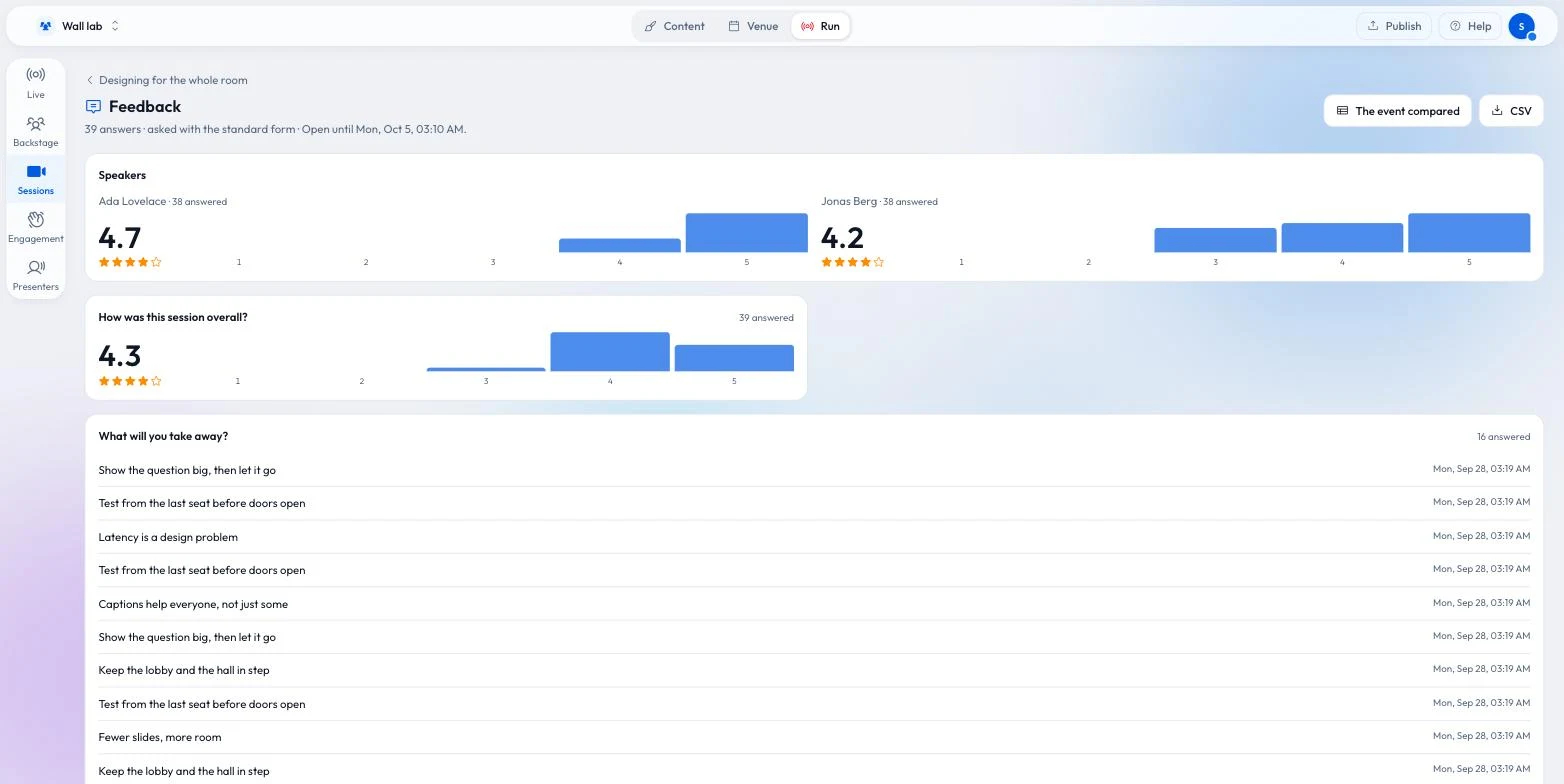This screenshot has height=784, width=1564.
Task: Click Ada Lovelace's 4-star rating bar
Action: pos(620,245)
